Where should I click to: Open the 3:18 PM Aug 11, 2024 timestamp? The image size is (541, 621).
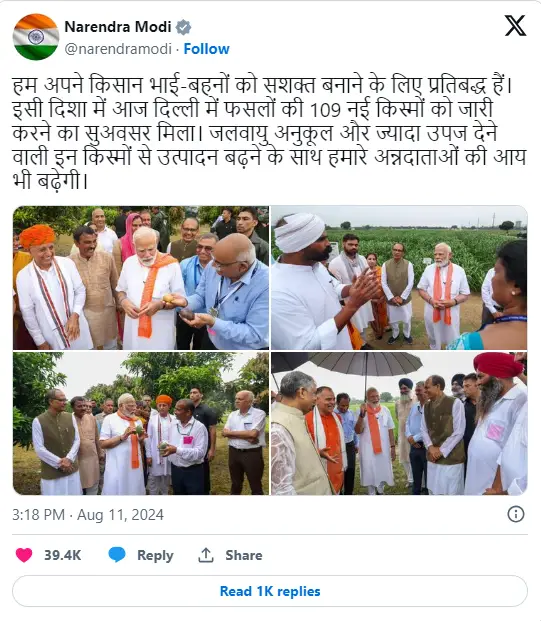click(88, 514)
